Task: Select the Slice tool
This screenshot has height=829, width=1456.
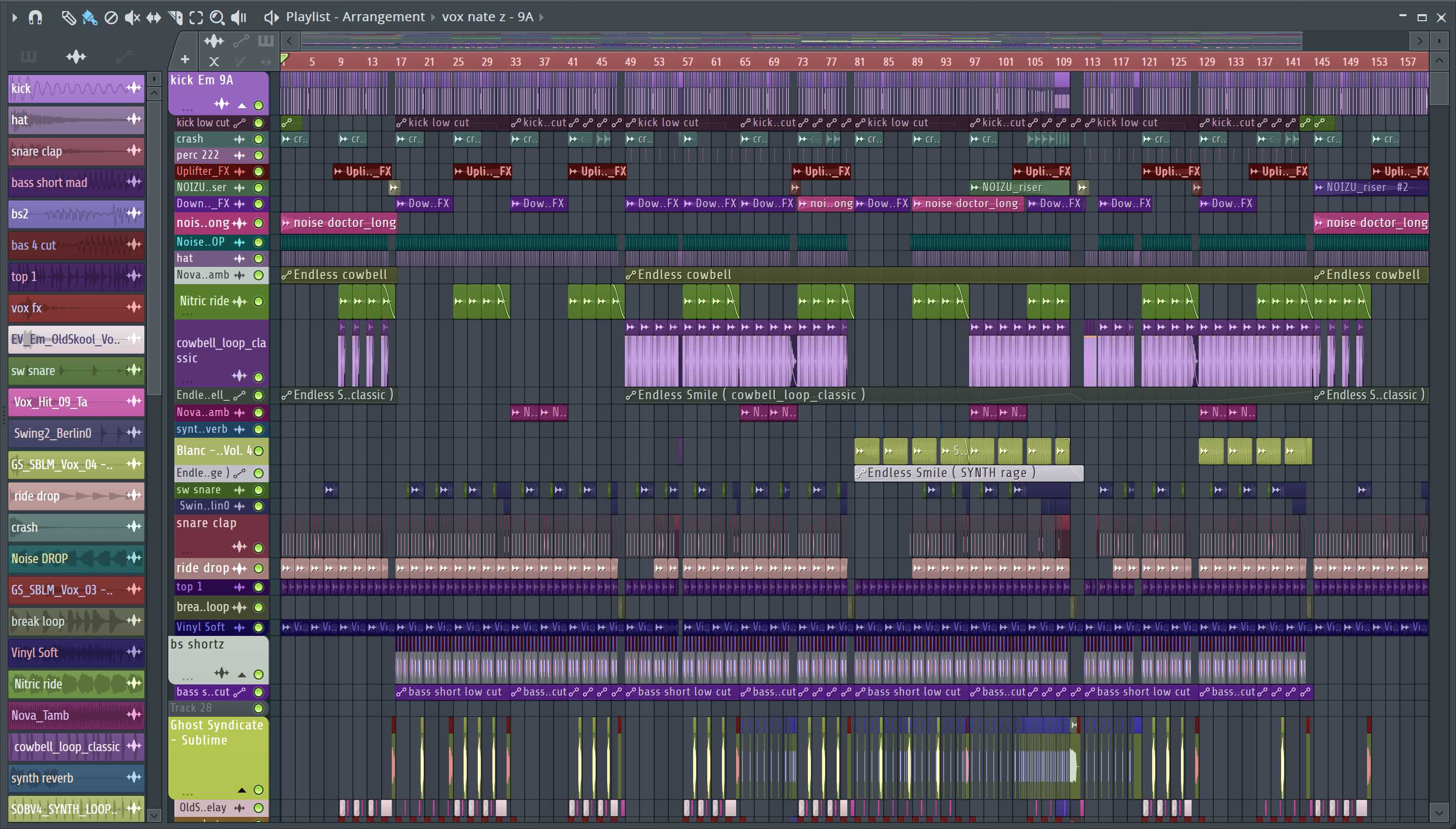Action: tap(175, 18)
